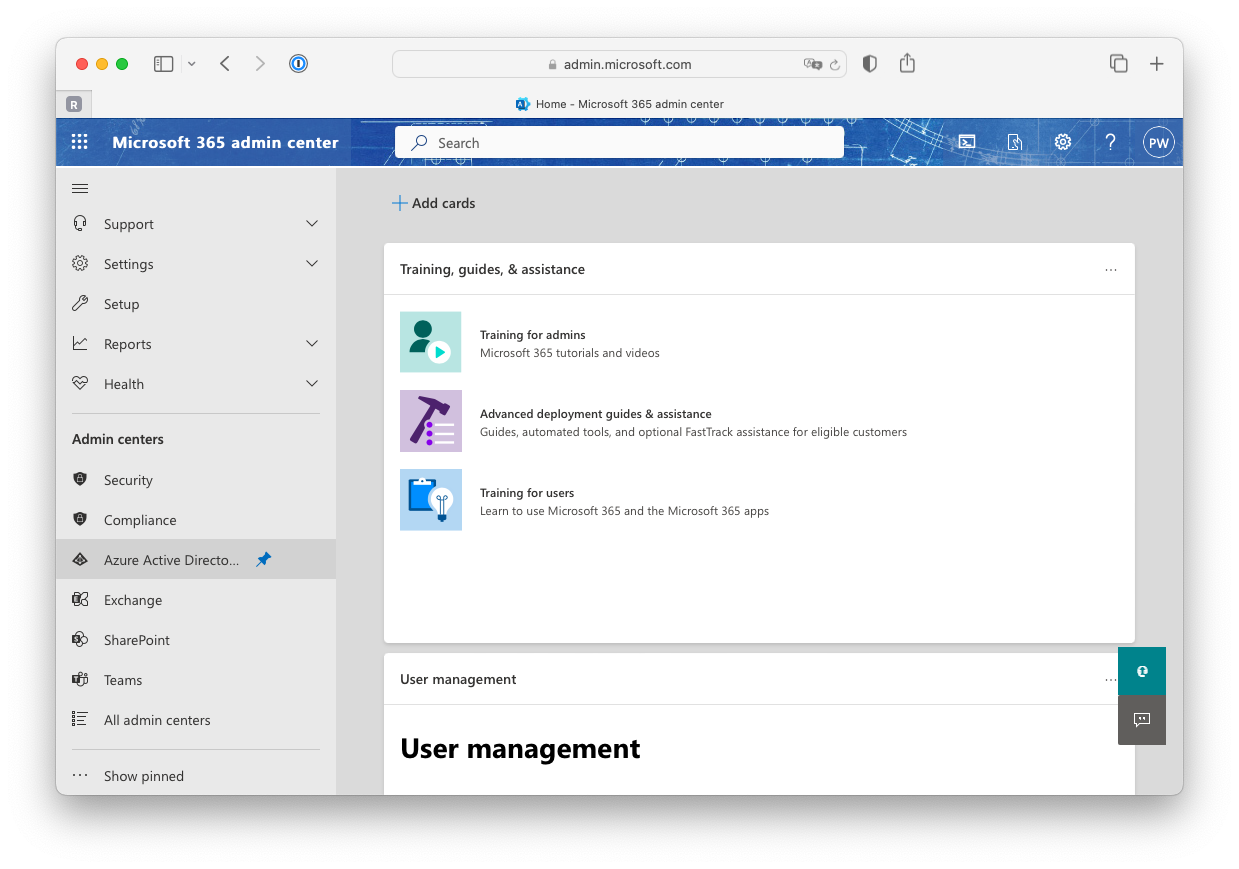
Task: Select the Home - Microsoft 365 admin center tab
Action: (619, 104)
